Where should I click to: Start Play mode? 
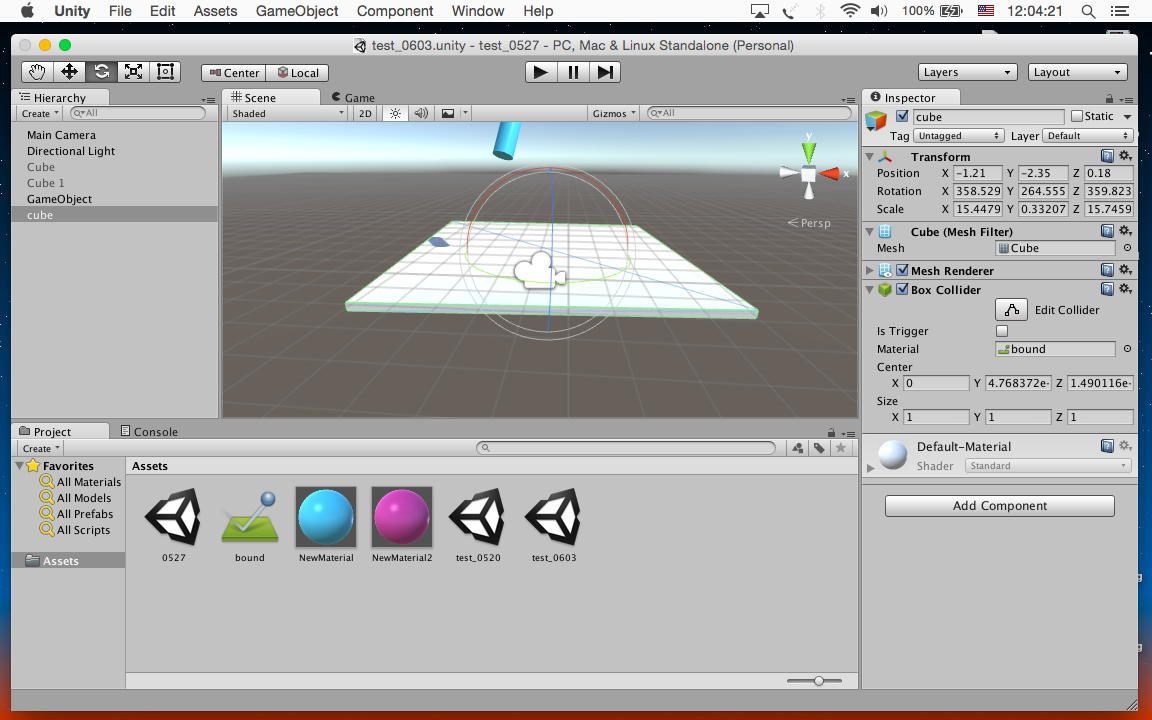pyautogui.click(x=541, y=72)
